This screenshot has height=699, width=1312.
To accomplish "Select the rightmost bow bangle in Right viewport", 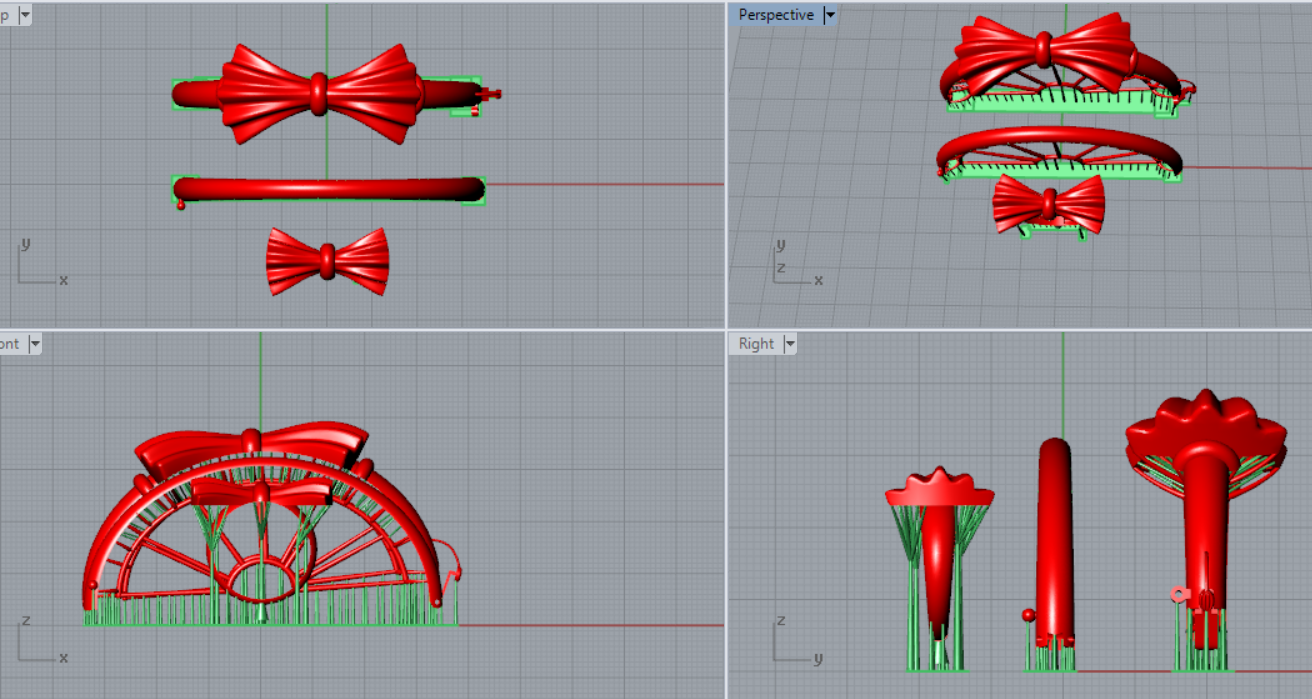I will click(1204, 500).
